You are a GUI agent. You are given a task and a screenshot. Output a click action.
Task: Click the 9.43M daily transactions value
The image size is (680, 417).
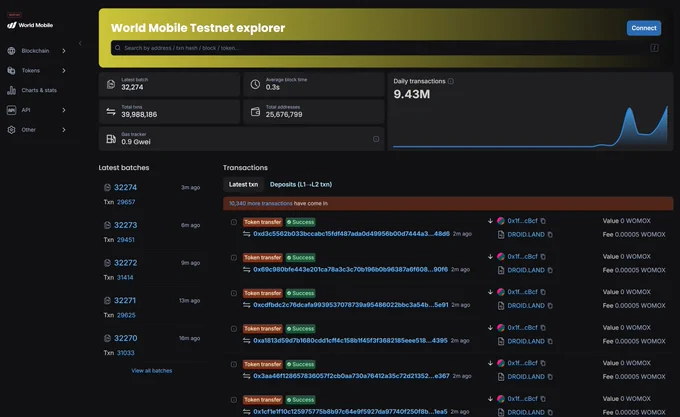(x=412, y=94)
